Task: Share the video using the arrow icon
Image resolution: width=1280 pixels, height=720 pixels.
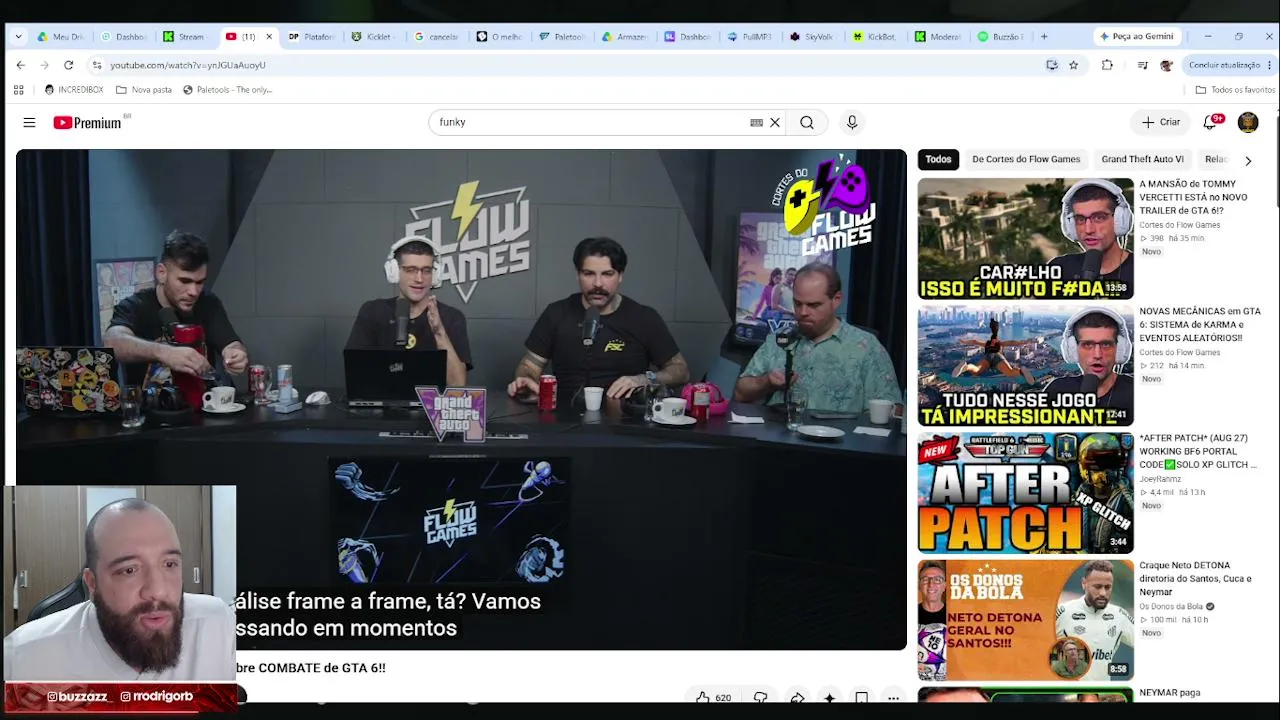Action: 797,698
